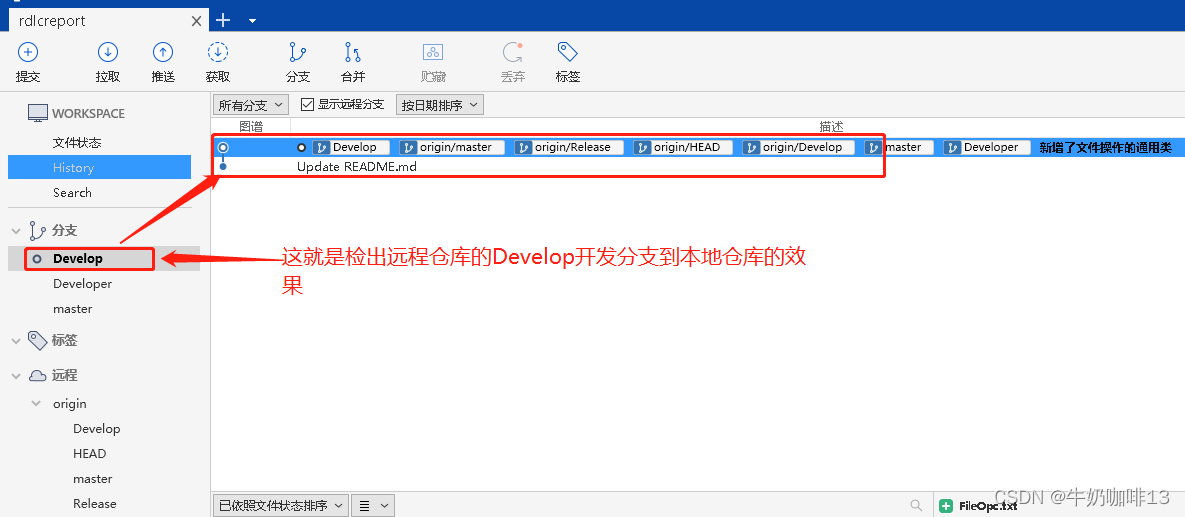1185x517 pixels.
Task: Click the Push (推送) toolbar icon
Action: pyautogui.click(x=163, y=52)
